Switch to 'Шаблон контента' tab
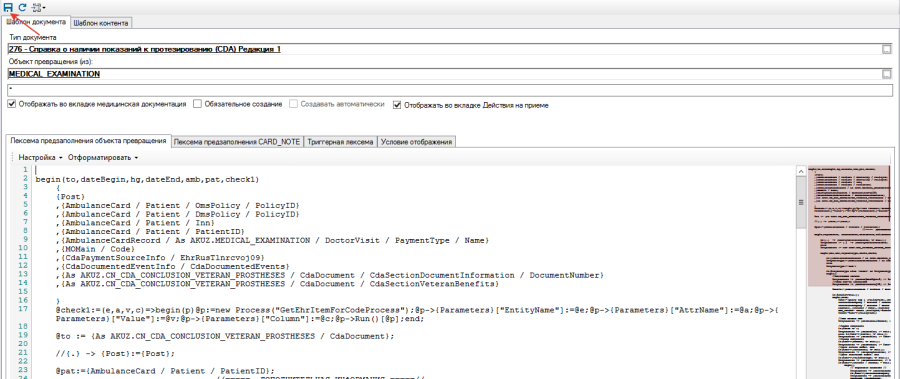 pyautogui.click(x=101, y=23)
